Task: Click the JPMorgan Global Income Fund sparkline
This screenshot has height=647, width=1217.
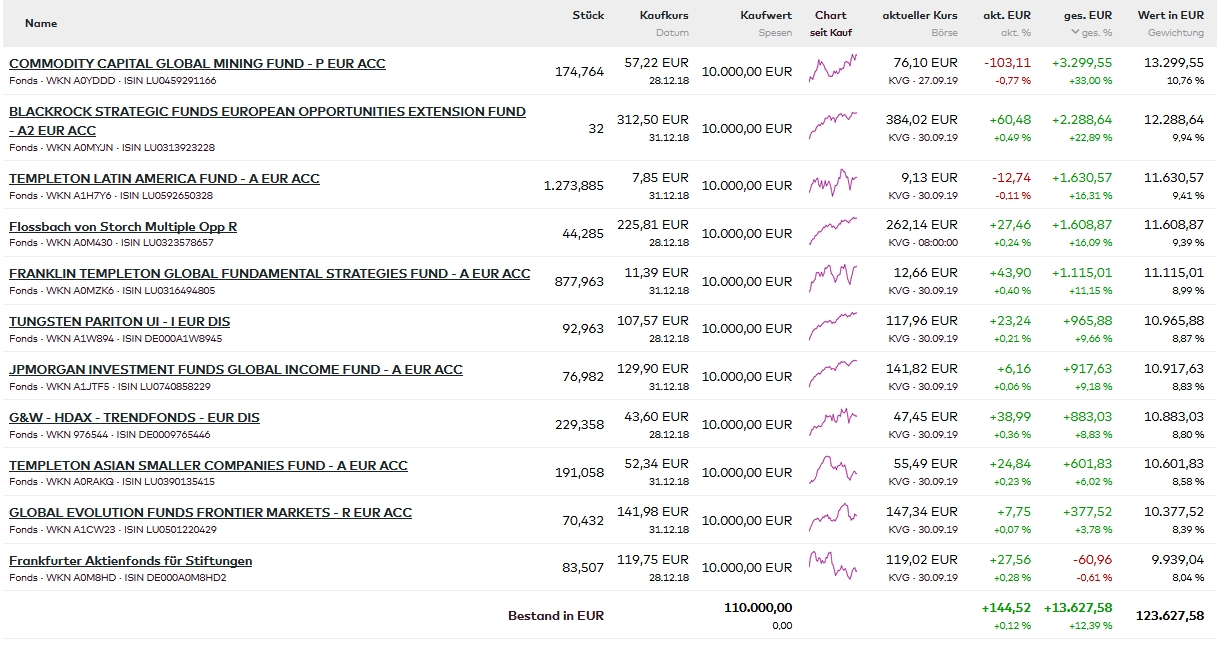Action: click(x=832, y=375)
